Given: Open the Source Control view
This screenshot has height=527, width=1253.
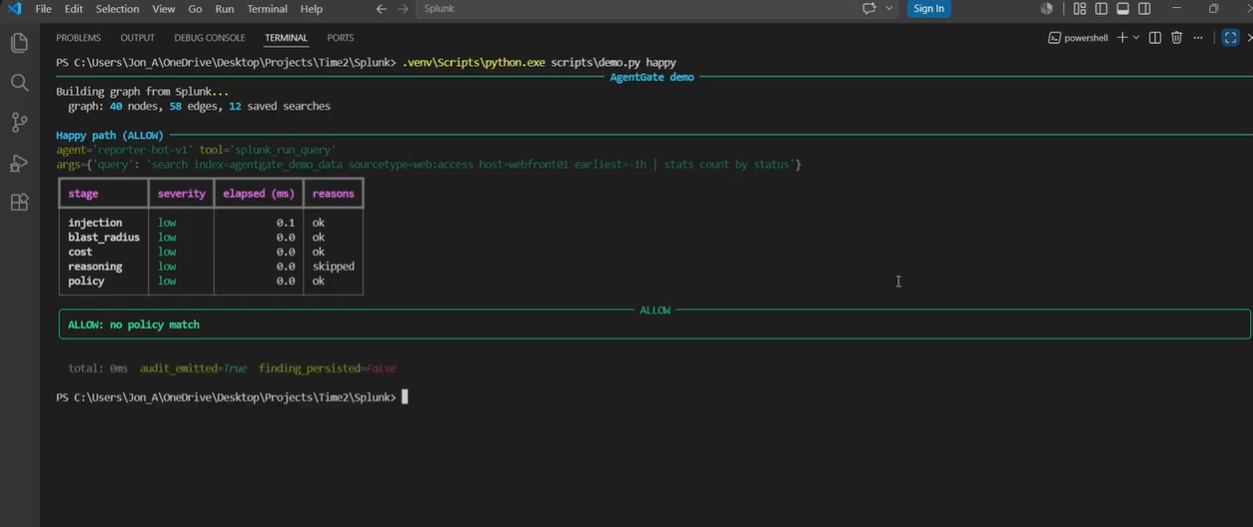Looking at the screenshot, I should pos(19,123).
